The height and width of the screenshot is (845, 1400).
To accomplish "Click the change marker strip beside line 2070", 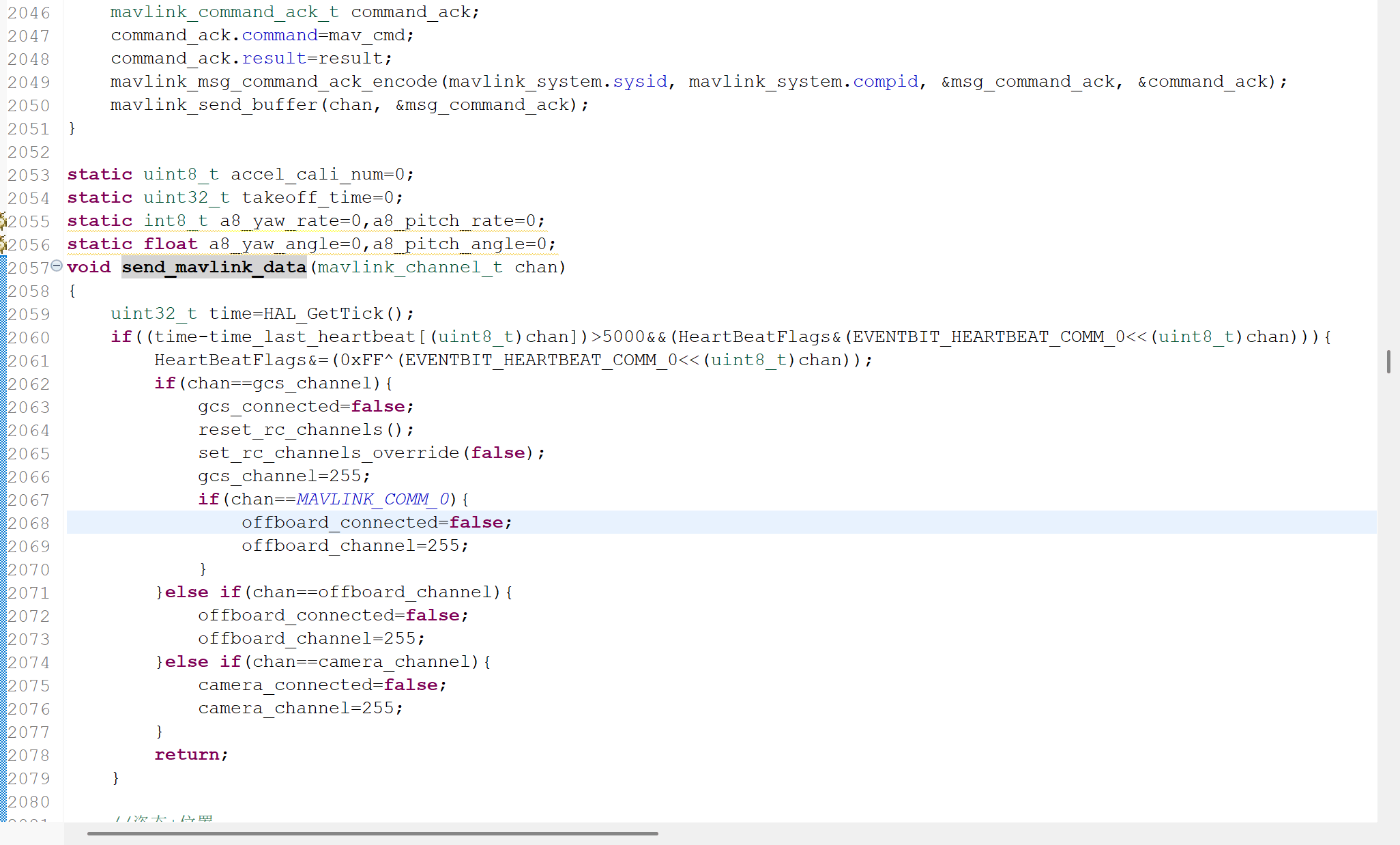I will (x=3, y=569).
